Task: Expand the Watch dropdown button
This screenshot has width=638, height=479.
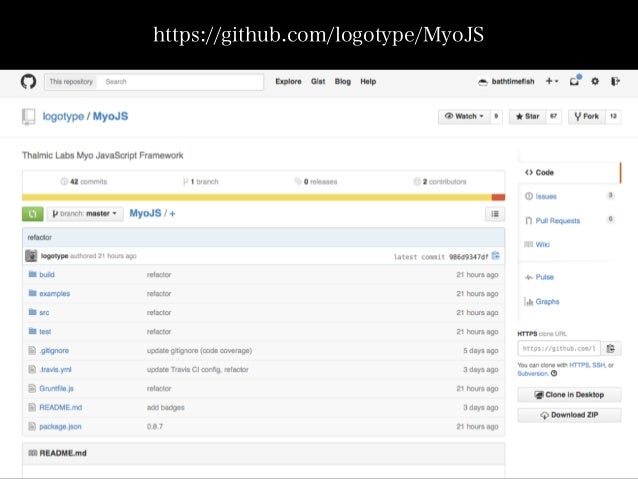Action: coord(464,116)
